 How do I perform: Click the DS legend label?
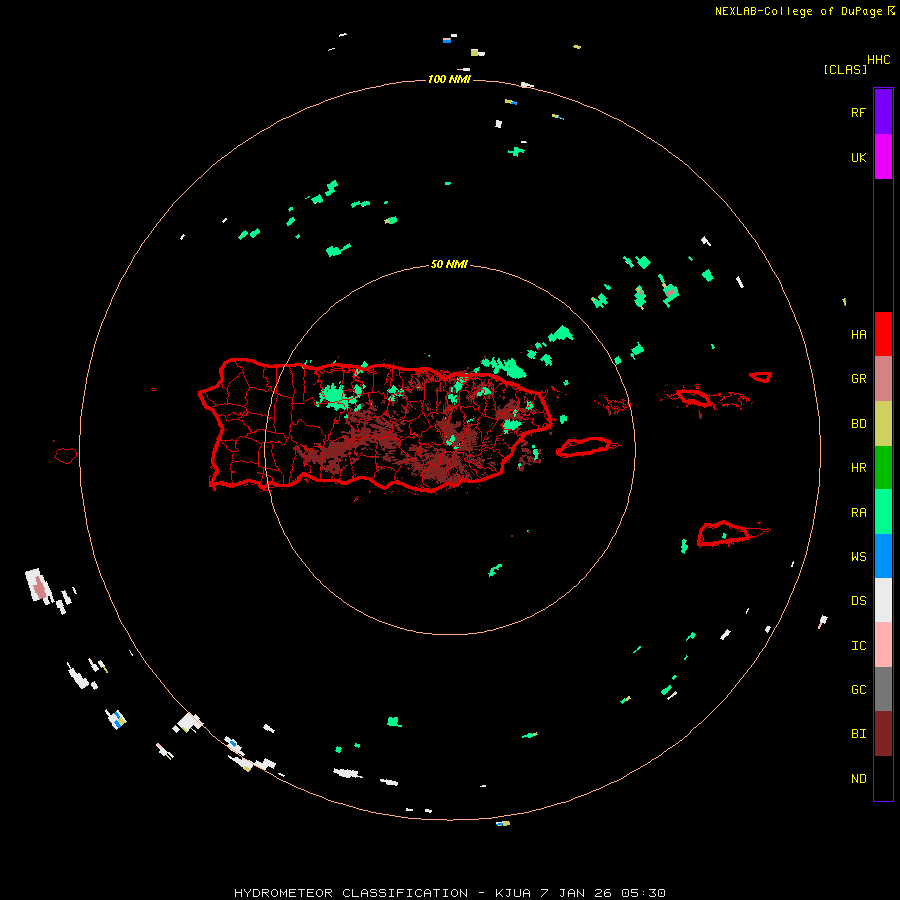[x=858, y=600]
